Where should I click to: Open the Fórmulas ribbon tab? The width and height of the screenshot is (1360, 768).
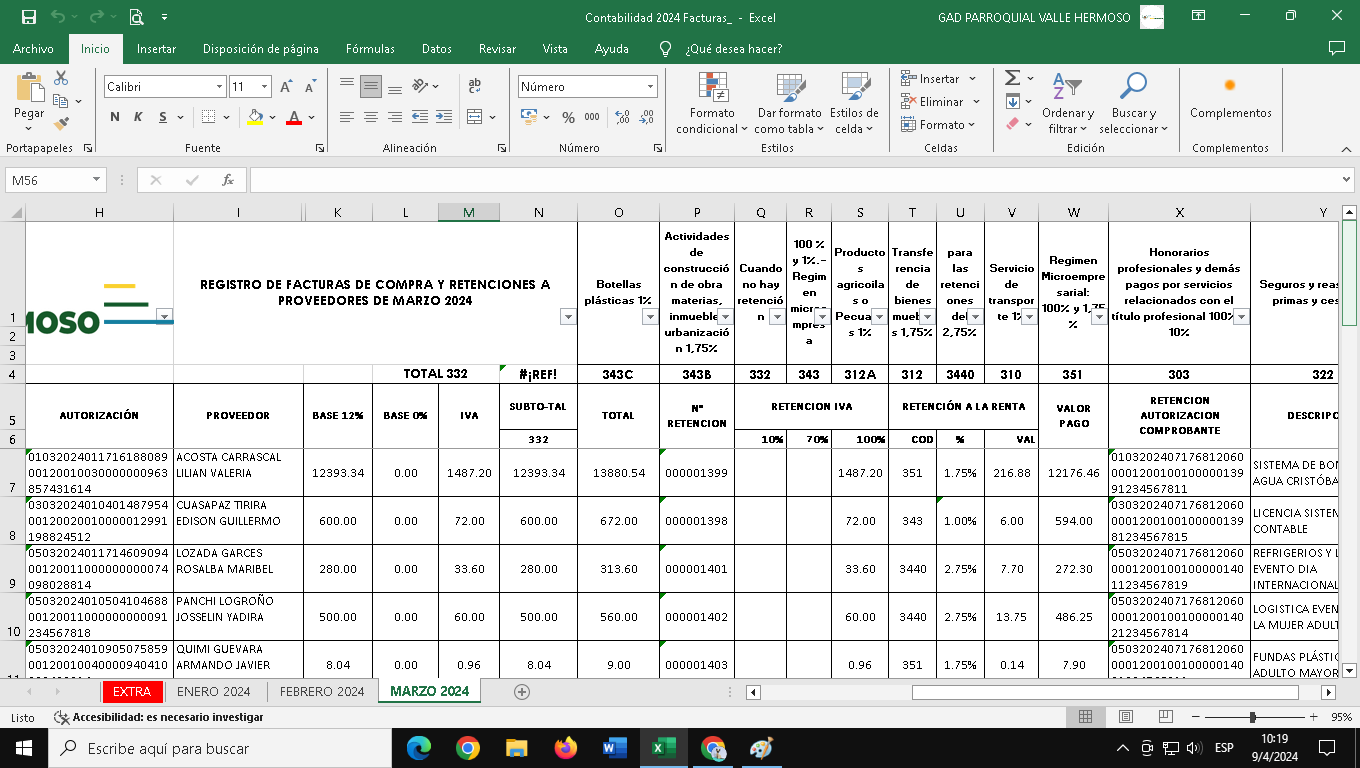[370, 48]
